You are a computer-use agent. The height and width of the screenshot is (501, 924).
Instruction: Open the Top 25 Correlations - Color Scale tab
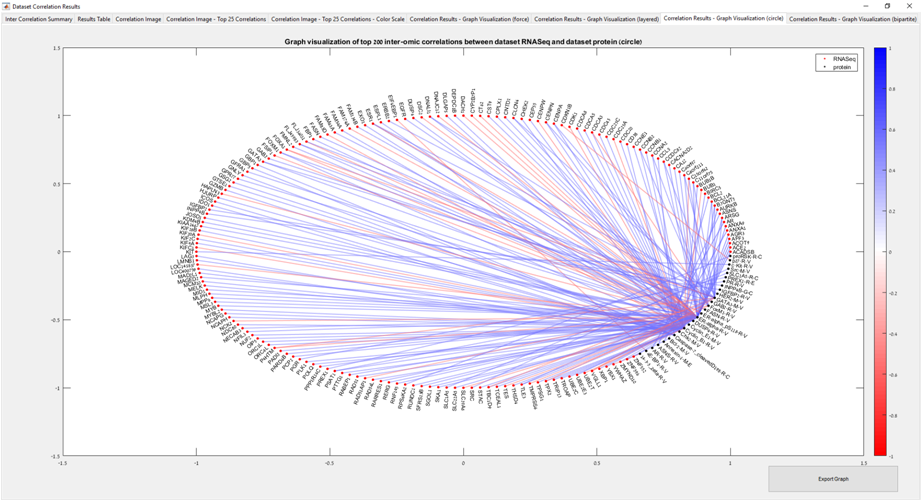point(338,19)
